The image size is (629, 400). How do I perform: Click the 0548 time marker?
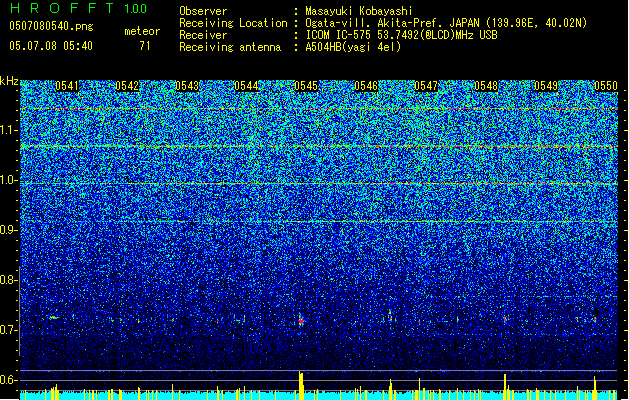(x=486, y=86)
